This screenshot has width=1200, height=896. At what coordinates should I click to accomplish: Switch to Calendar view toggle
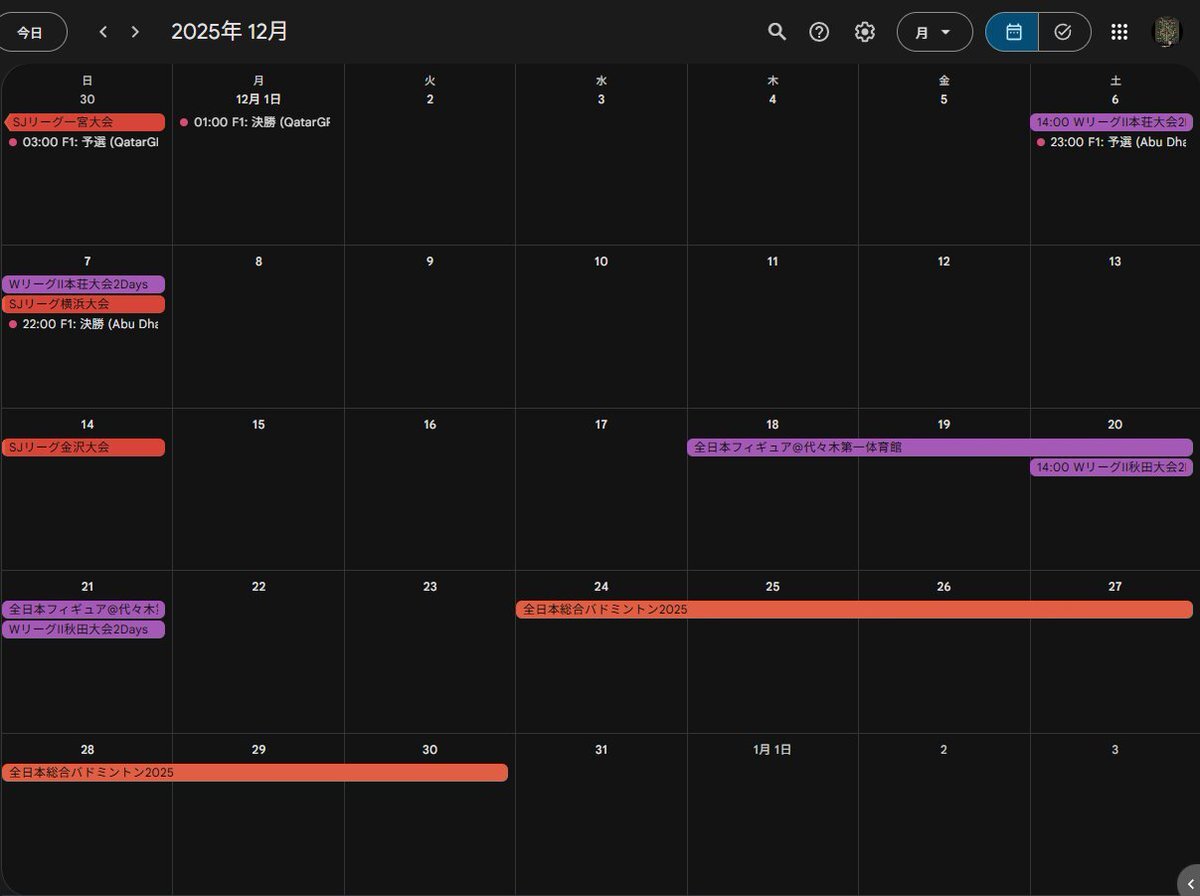point(1012,32)
